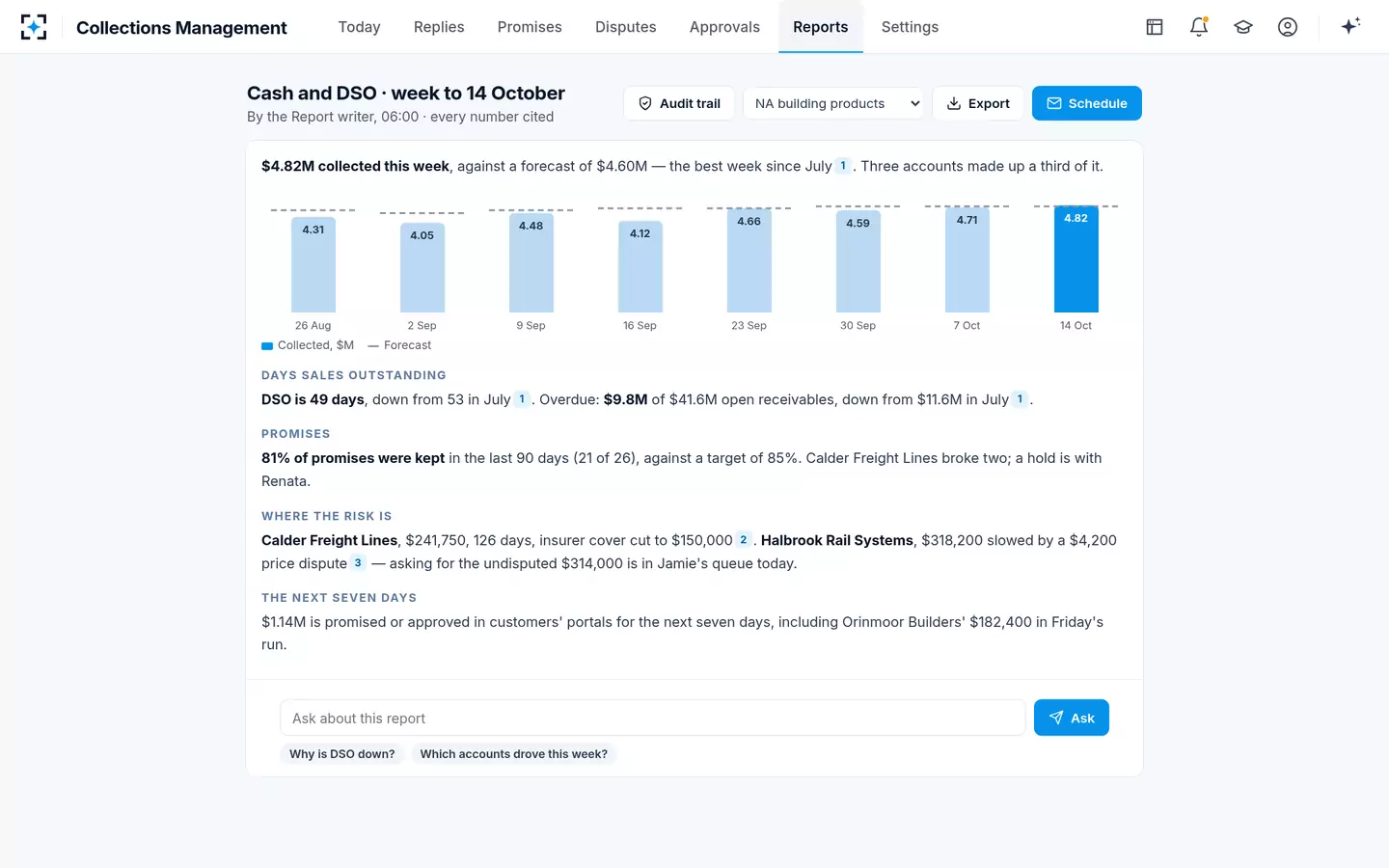This screenshot has height=868, width=1389.
Task: Click the 'Cash and DSO · week to 14 October' title
Action: click(406, 94)
